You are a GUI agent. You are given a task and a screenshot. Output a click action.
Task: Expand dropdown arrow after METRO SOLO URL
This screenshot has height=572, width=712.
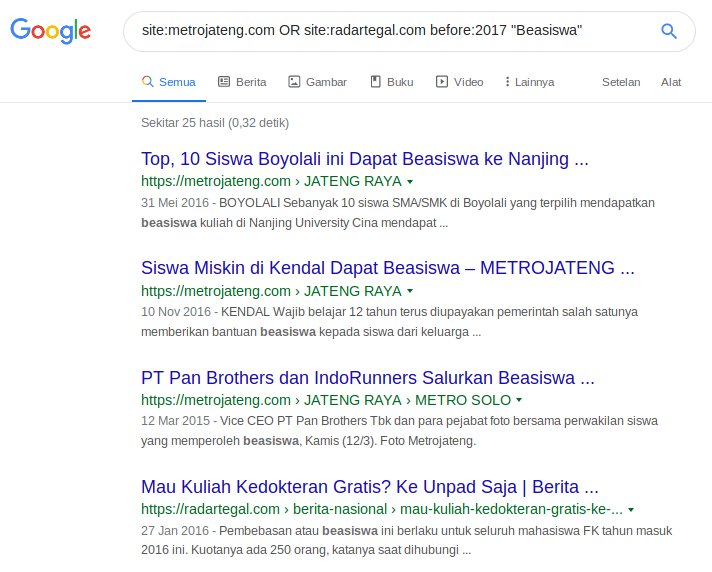click(519, 400)
